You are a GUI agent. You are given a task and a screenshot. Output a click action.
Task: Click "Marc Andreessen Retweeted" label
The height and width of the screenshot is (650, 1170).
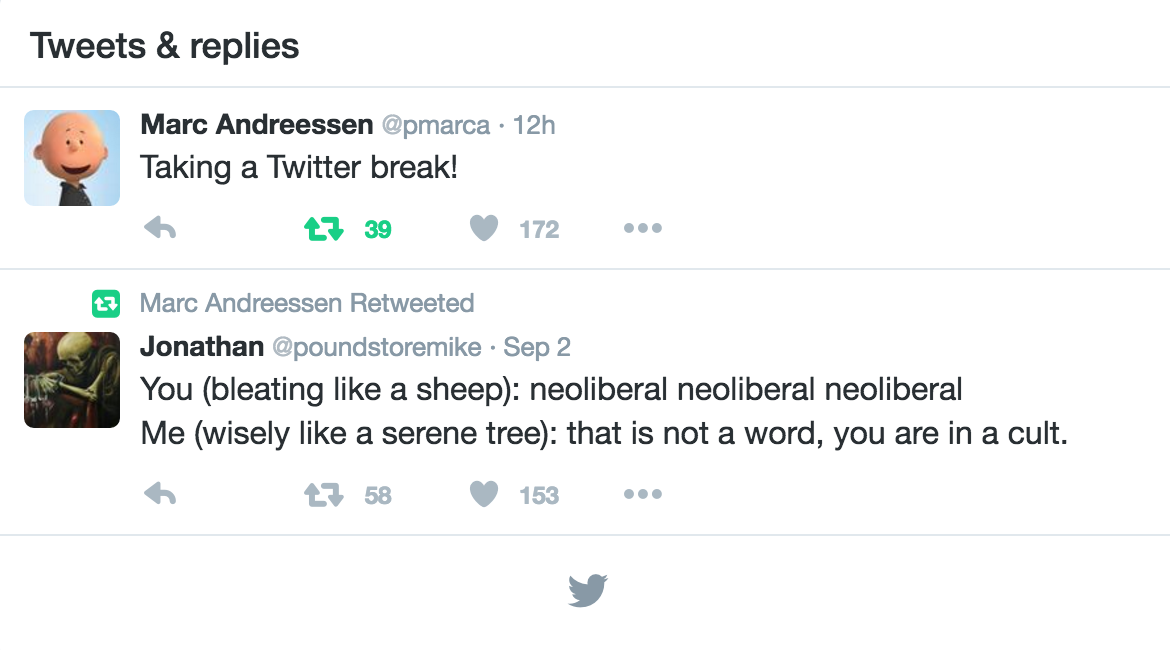point(307,303)
